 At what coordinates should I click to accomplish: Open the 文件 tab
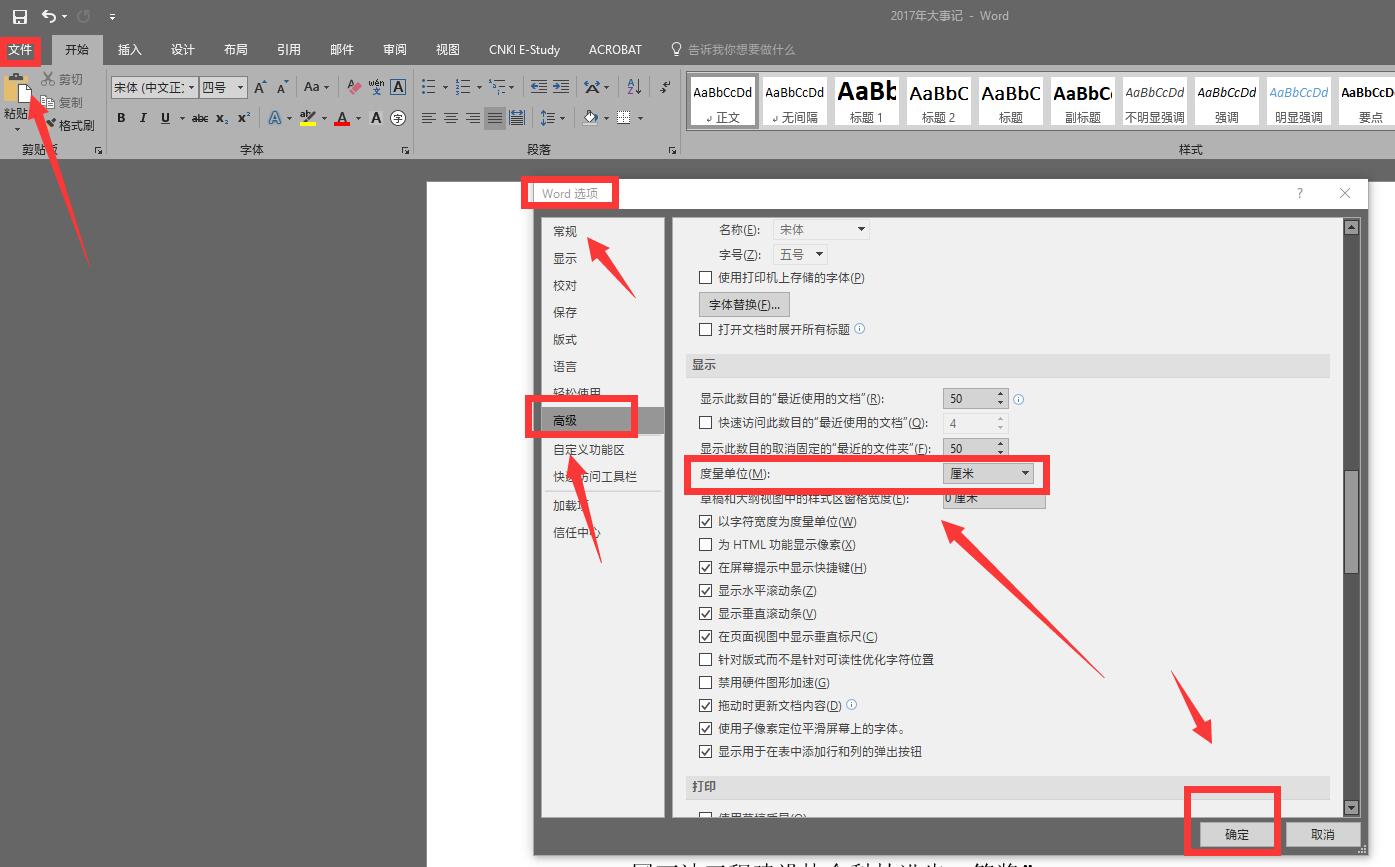tap(20, 49)
